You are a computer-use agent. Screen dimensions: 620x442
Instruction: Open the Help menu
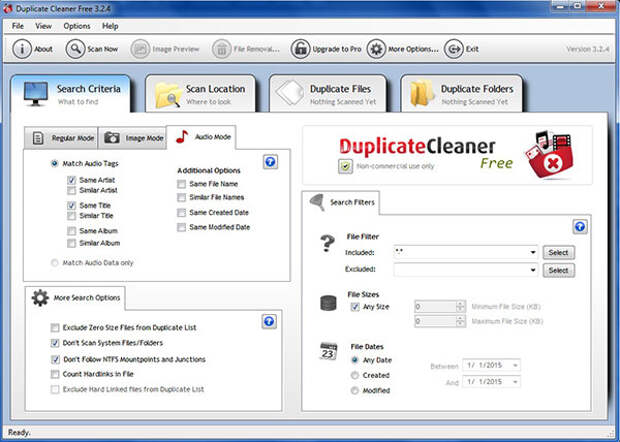tap(110, 26)
